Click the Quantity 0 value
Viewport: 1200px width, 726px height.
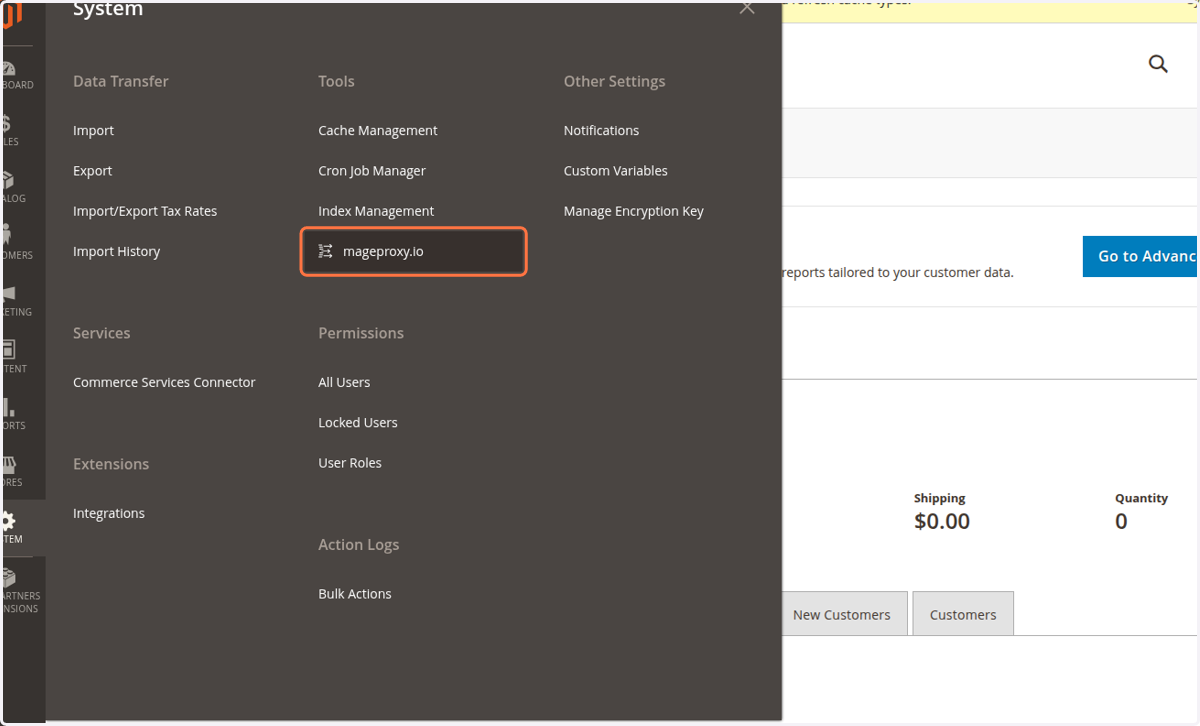tap(1121, 521)
